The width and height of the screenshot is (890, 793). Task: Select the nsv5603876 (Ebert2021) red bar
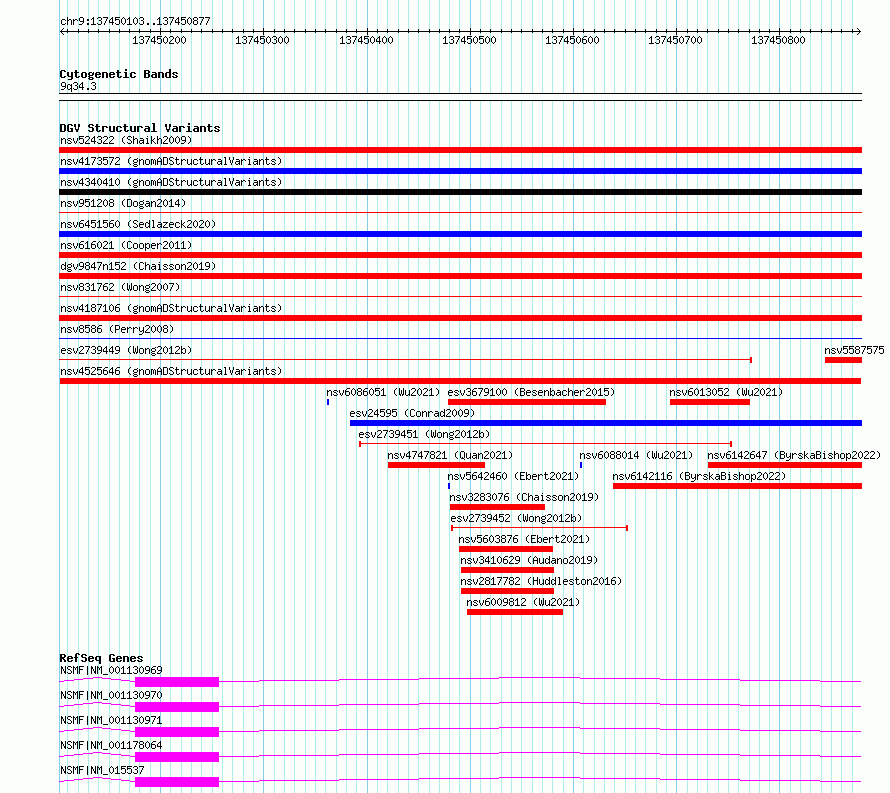tap(506, 549)
